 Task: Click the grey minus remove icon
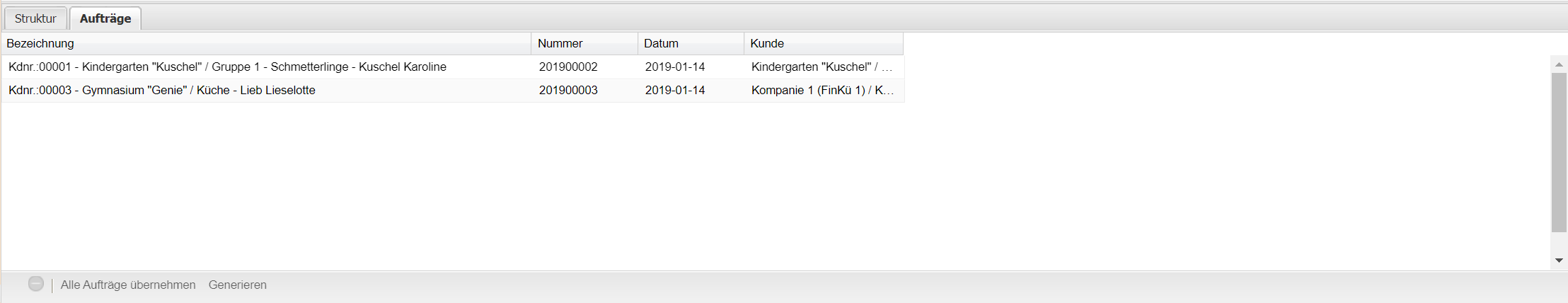36,284
